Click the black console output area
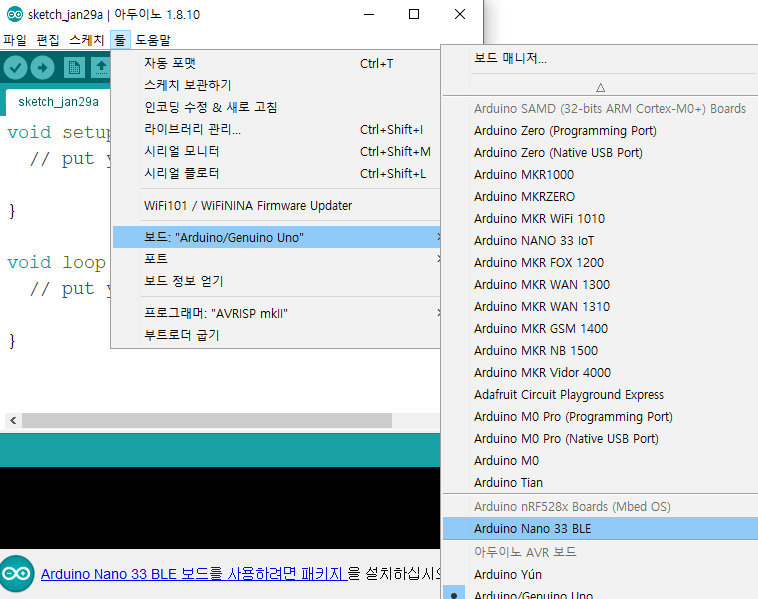 click(220, 508)
